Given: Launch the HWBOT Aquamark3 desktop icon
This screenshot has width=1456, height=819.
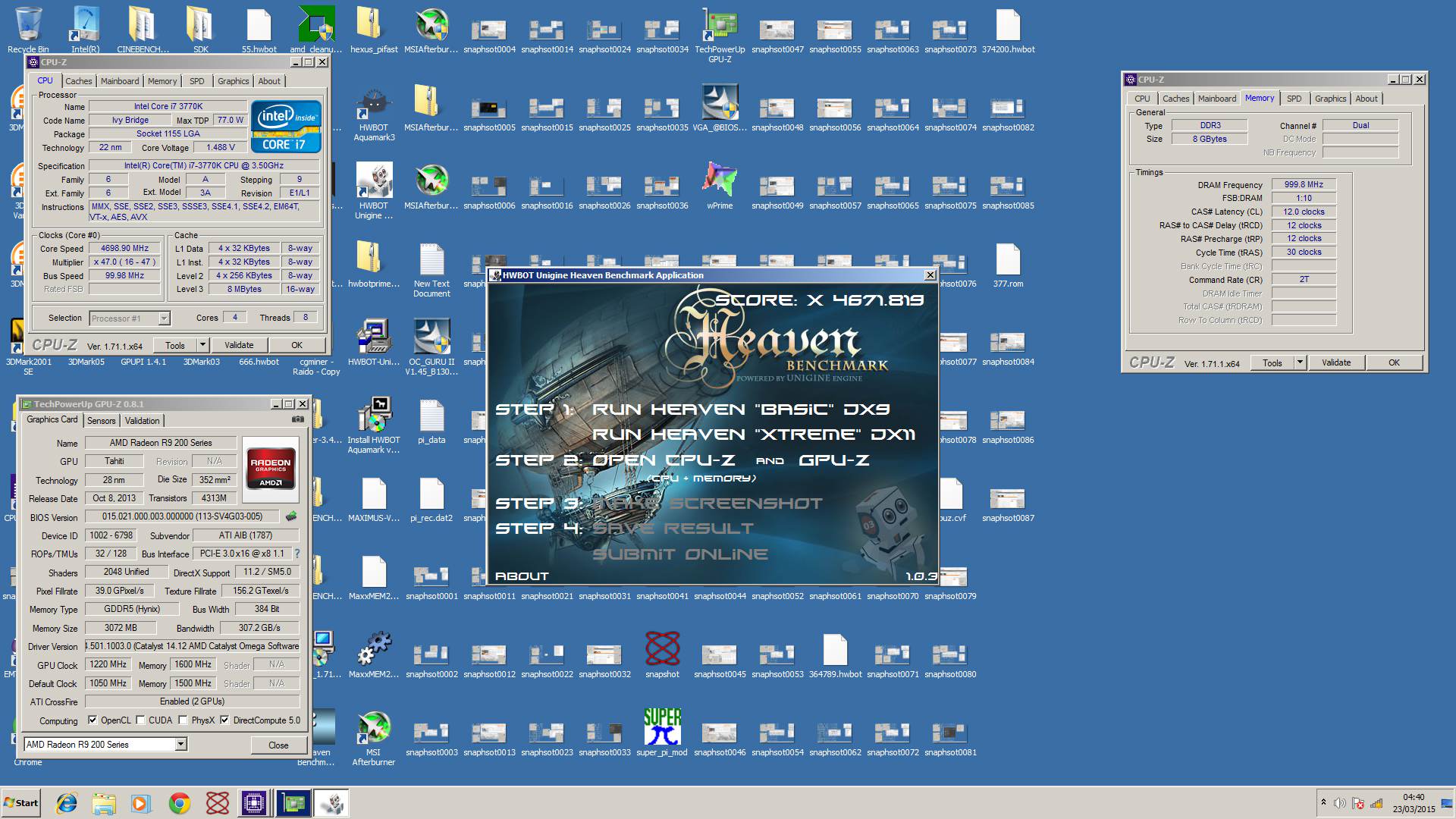Looking at the screenshot, I should click(x=374, y=114).
